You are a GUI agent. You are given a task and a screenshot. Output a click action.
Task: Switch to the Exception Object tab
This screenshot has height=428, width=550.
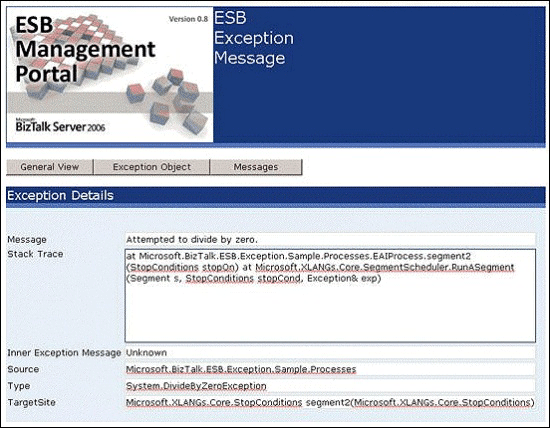152,167
